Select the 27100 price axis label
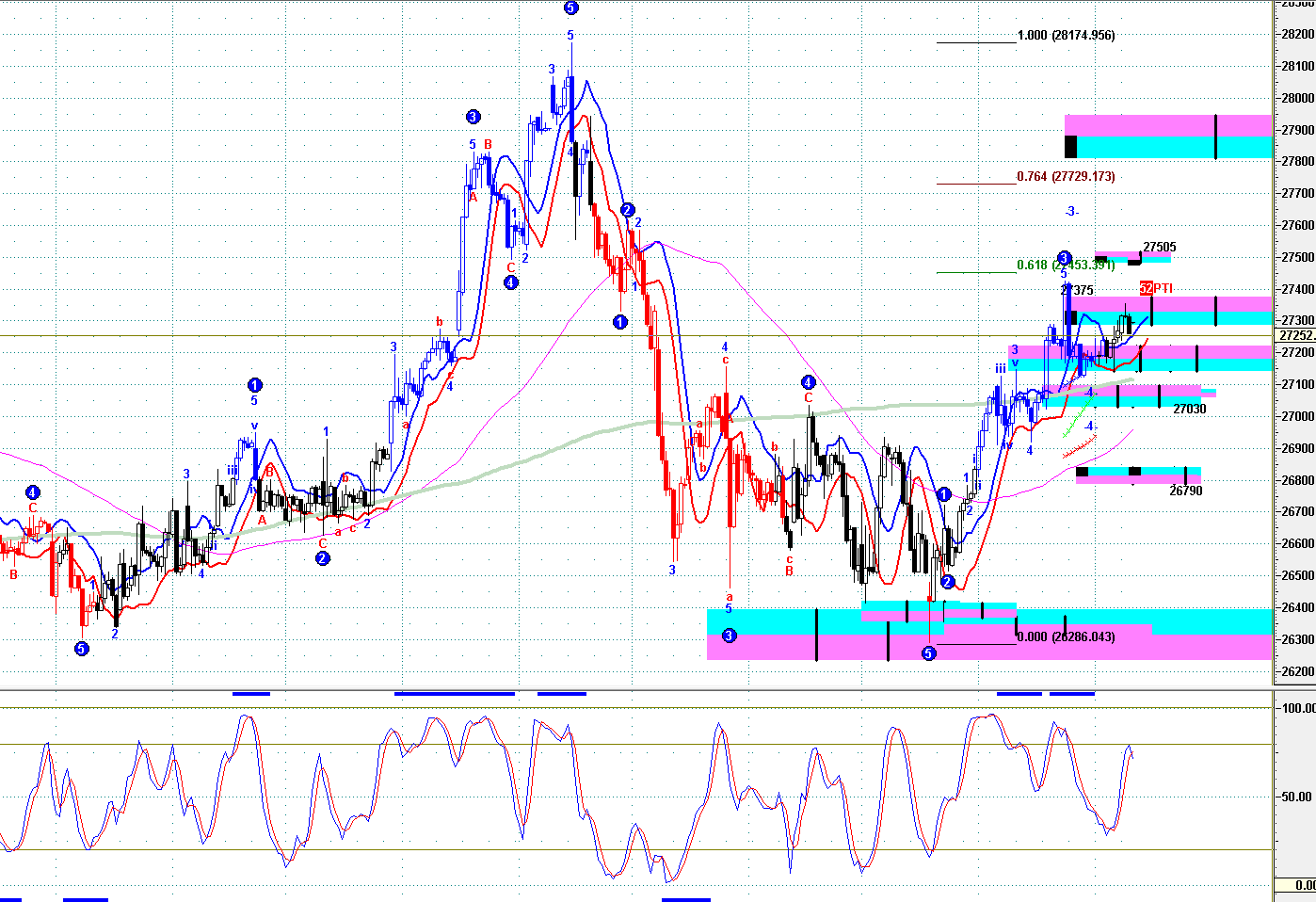Image resolution: width=1316 pixels, height=902 pixels. click(1298, 385)
